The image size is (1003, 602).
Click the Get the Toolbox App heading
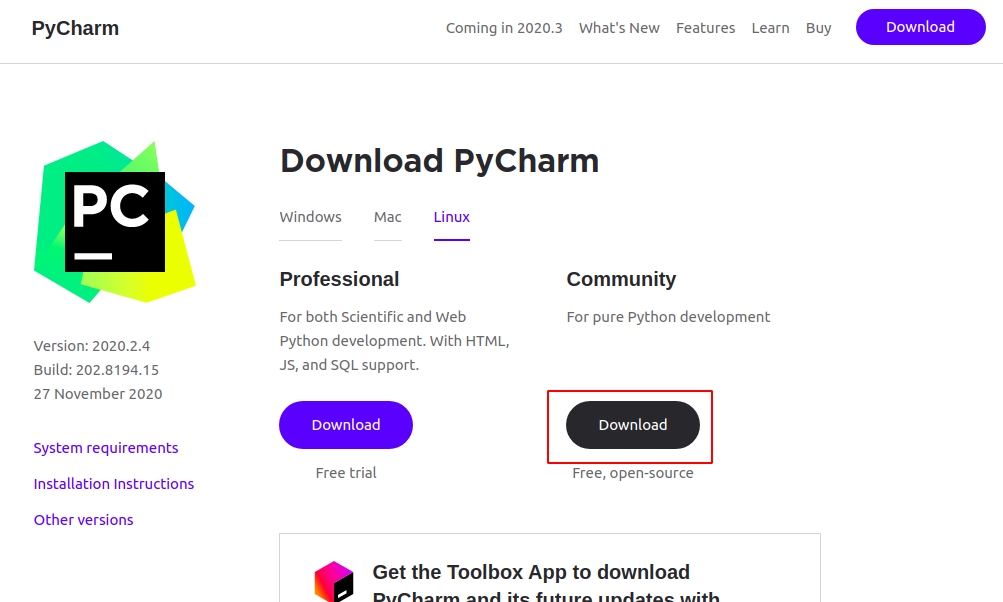click(531, 572)
